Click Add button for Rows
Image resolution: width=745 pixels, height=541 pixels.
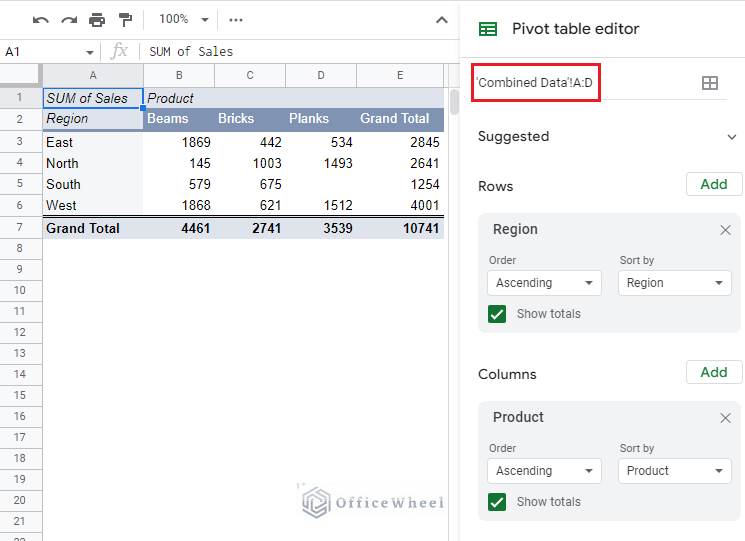pos(714,184)
